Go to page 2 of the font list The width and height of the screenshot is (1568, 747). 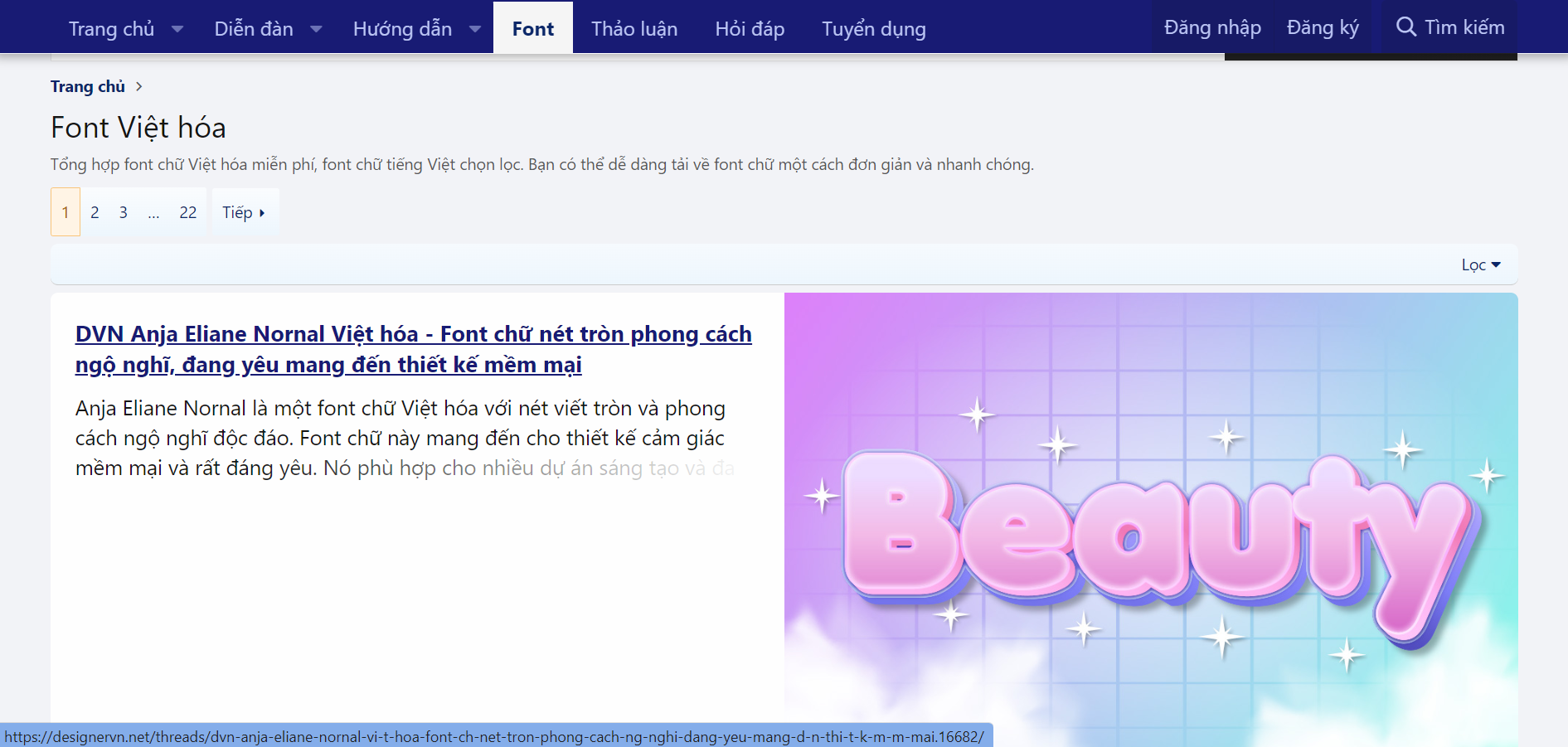(95, 211)
